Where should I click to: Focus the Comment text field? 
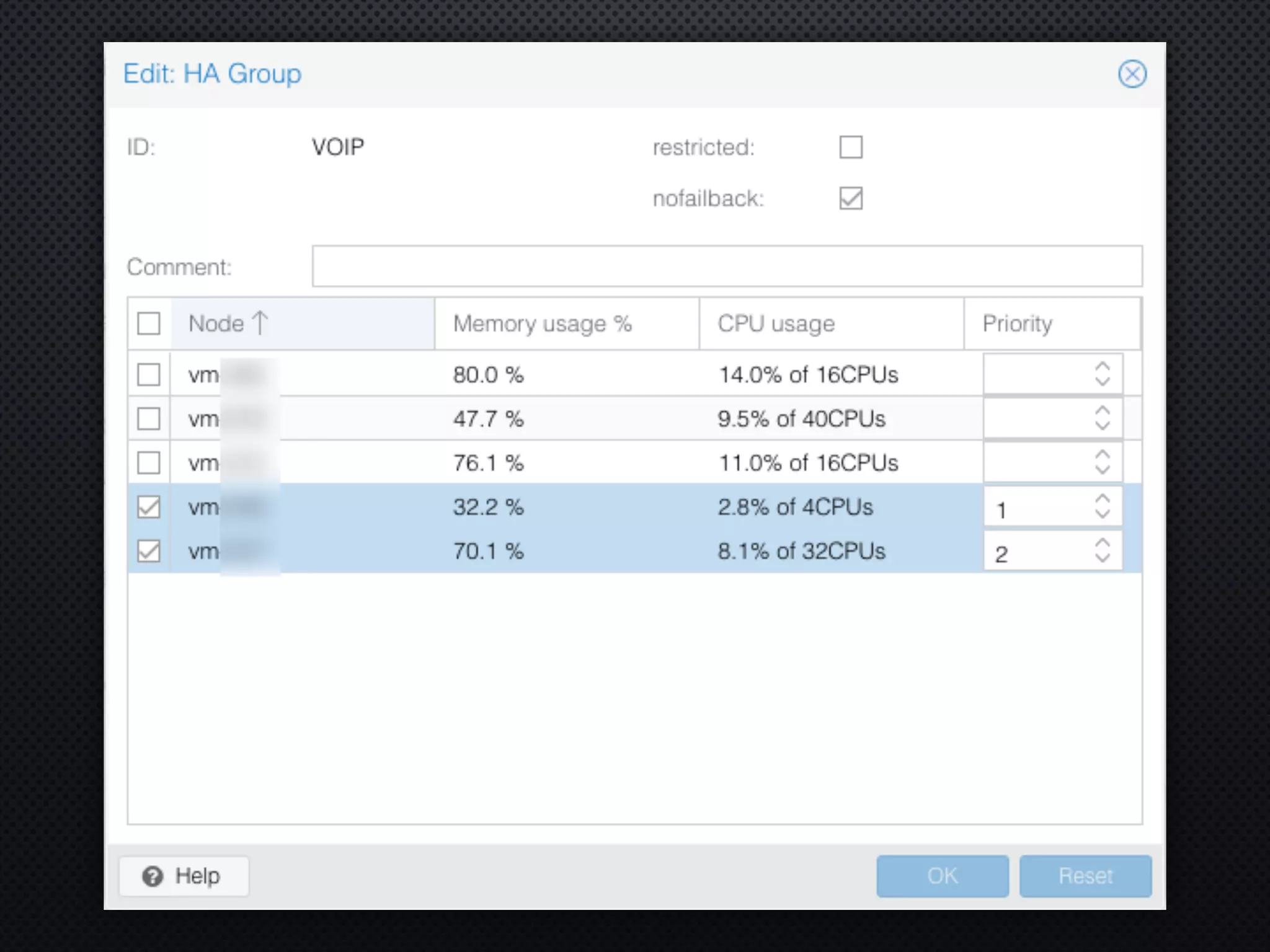click(x=727, y=267)
